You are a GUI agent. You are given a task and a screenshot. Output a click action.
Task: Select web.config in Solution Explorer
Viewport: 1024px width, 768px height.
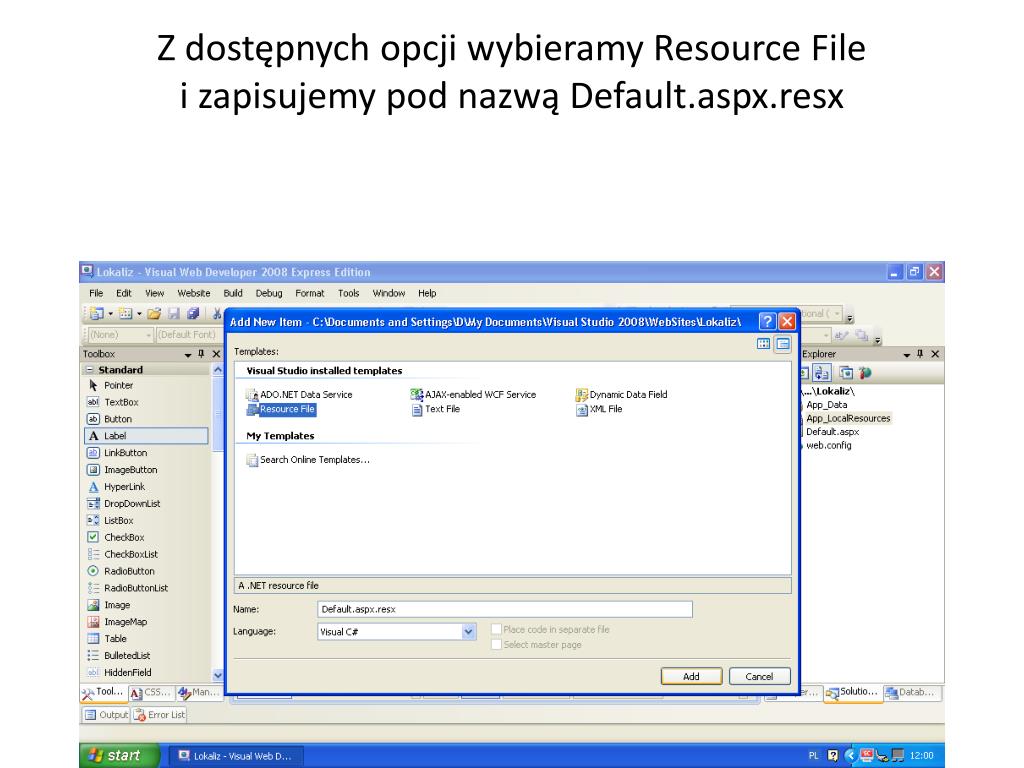tap(828, 446)
